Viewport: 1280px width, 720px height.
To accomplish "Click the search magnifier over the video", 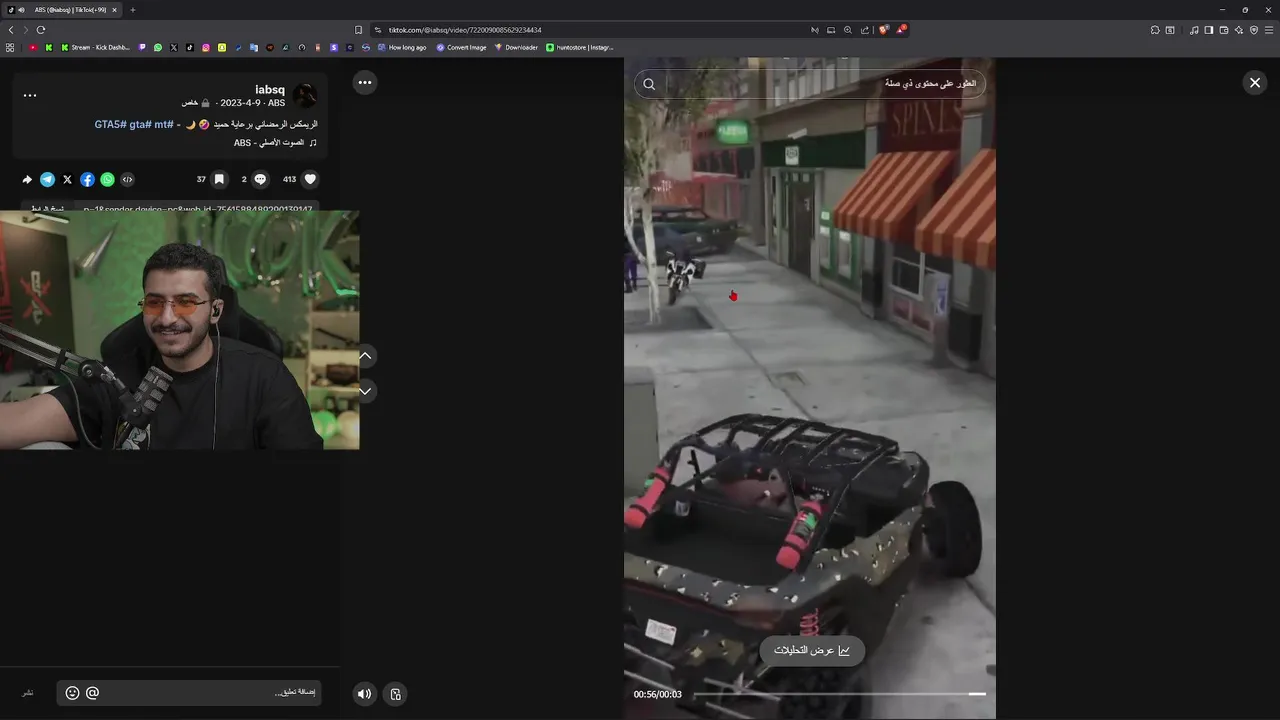I will (x=649, y=84).
